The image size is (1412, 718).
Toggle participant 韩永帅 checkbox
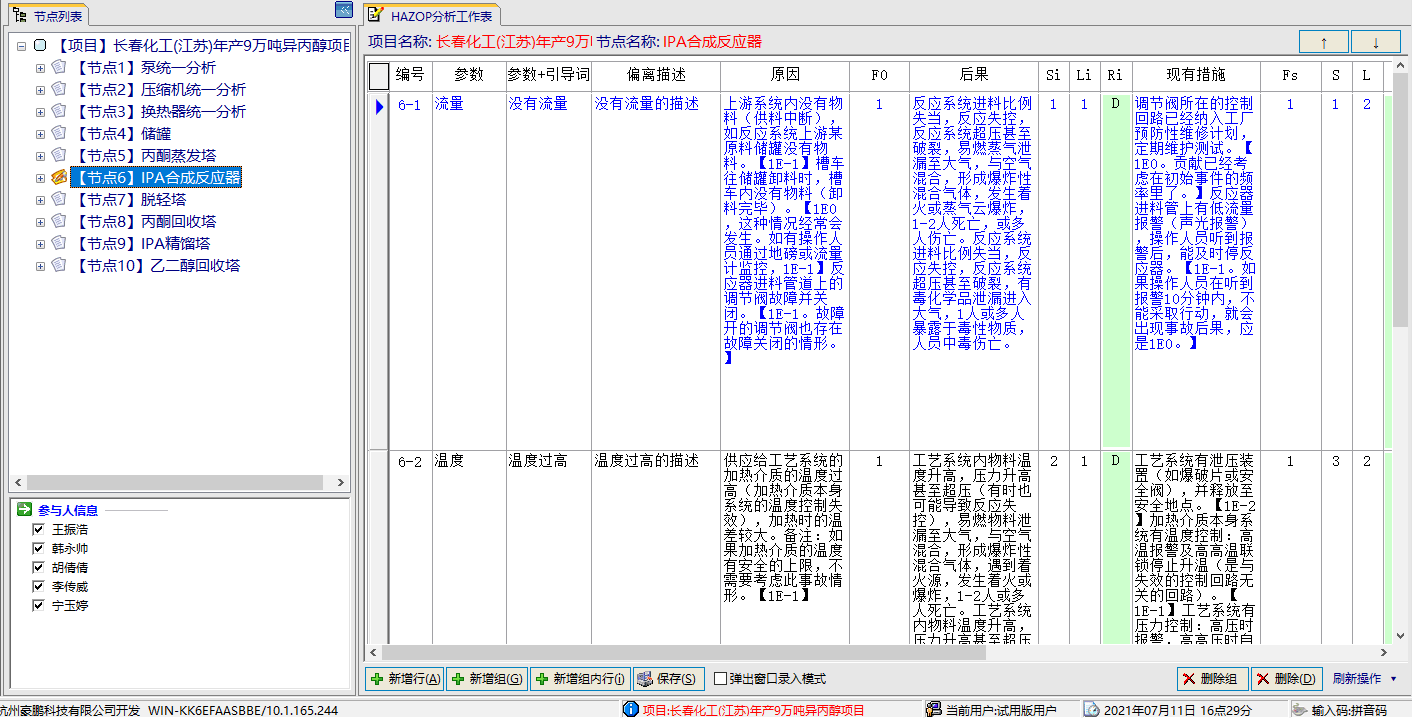pyautogui.click(x=39, y=549)
